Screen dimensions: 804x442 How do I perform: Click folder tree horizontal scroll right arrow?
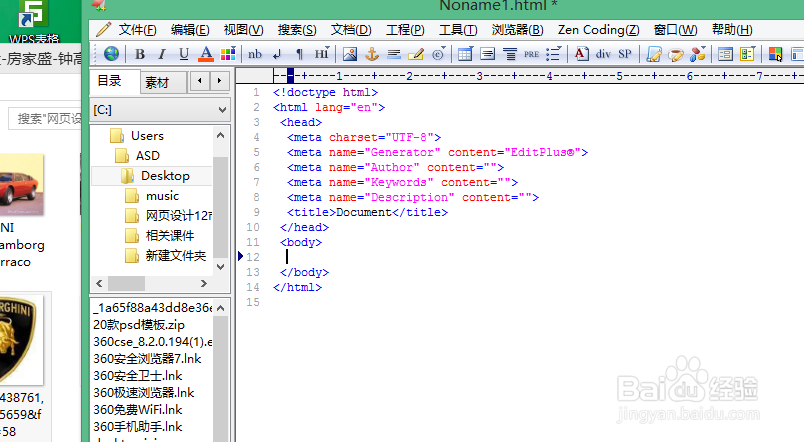(x=204, y=283)
